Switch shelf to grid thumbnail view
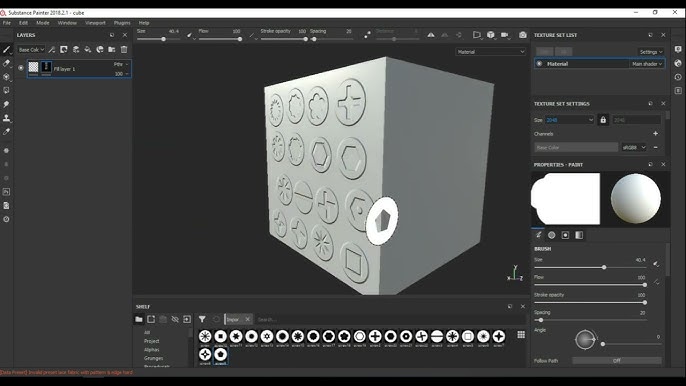 click(521, 335)
